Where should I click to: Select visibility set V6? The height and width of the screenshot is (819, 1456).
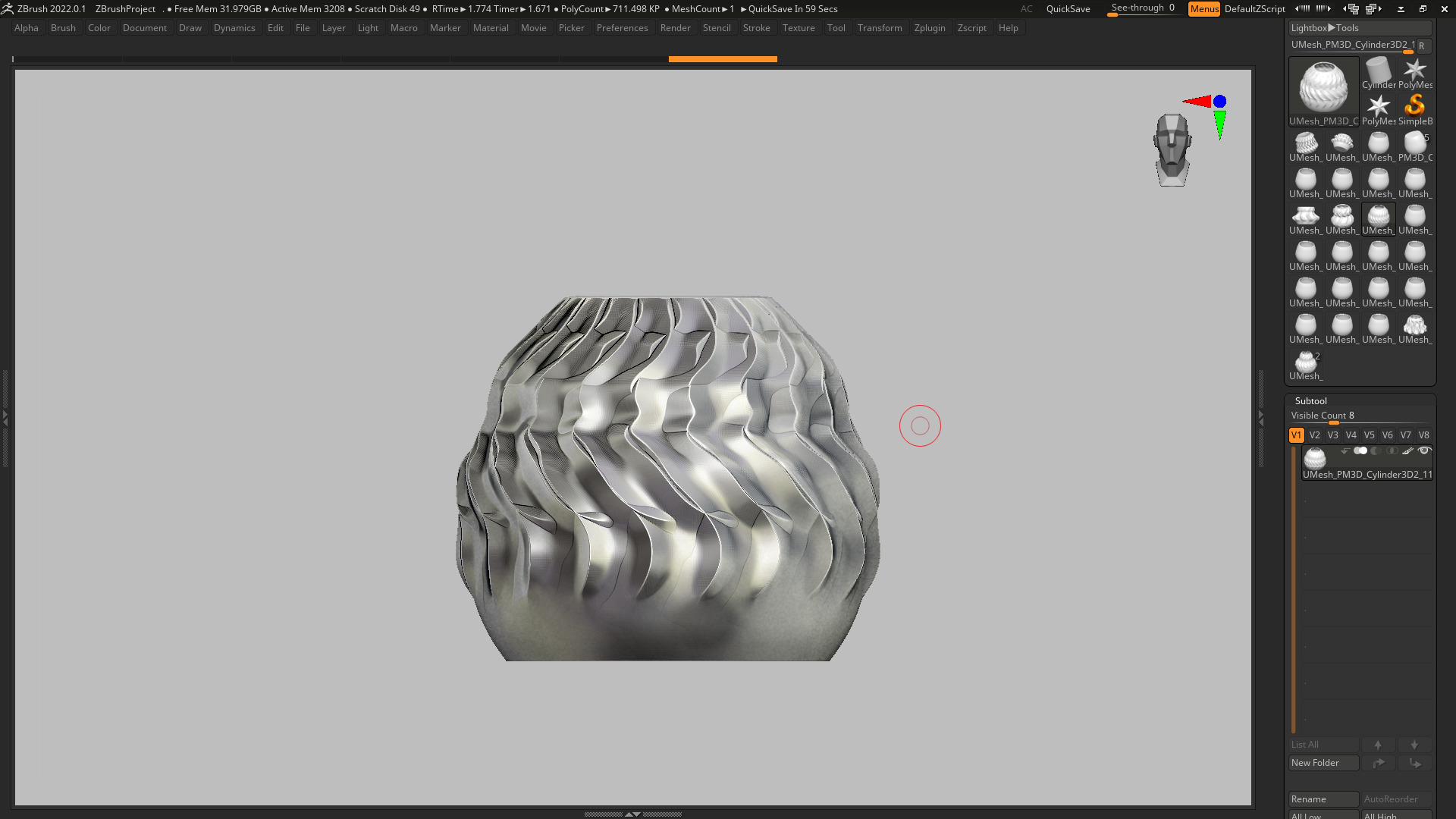click(1387, 435)
